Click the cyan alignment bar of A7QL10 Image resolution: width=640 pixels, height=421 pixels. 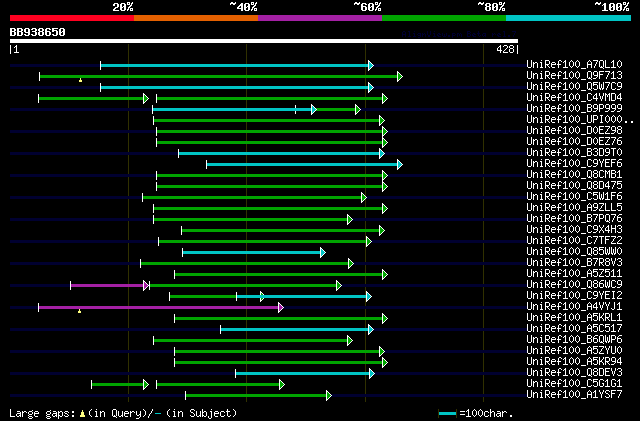(237, 65)
